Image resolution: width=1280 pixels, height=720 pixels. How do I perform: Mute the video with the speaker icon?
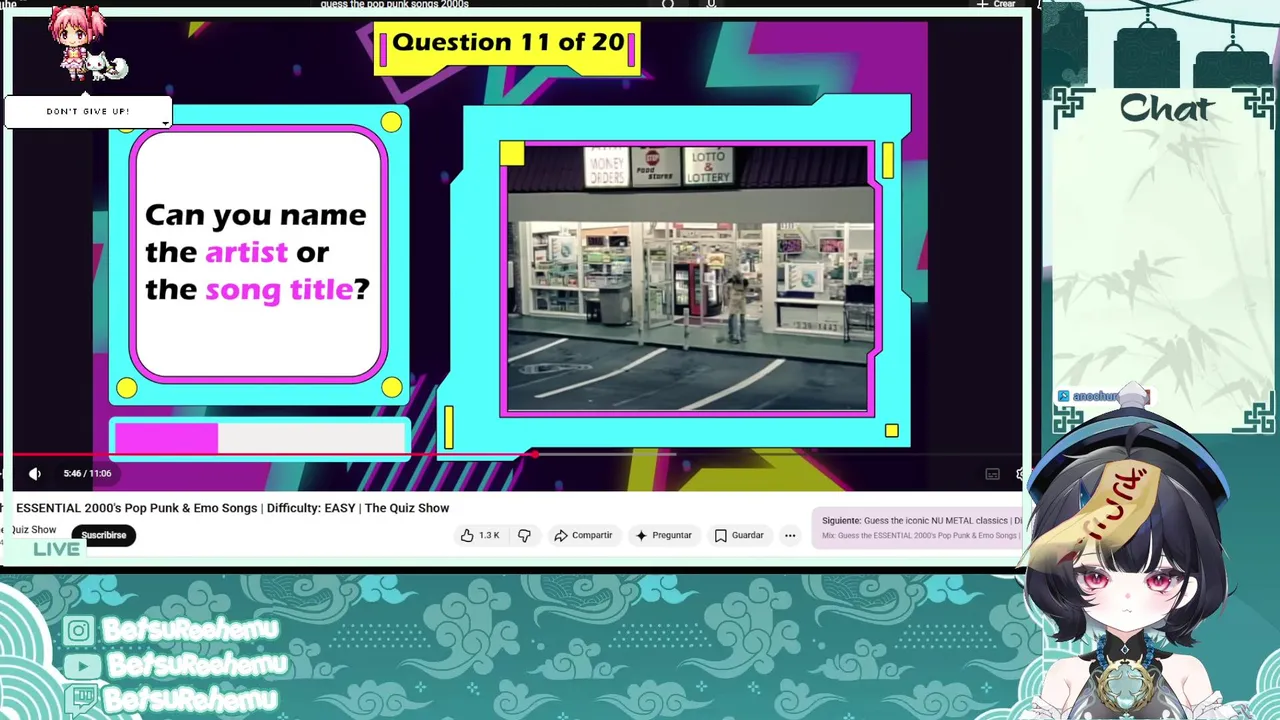[35, 474]
